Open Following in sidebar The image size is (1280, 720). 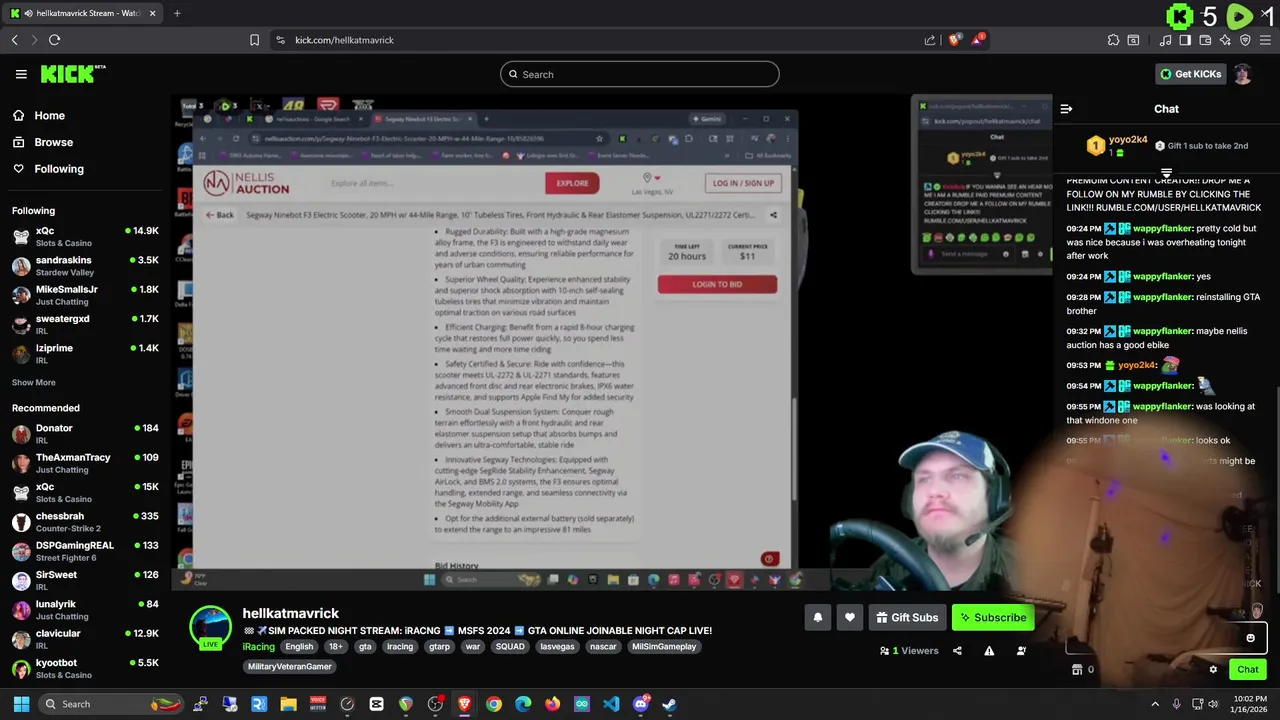coord(59,169)
